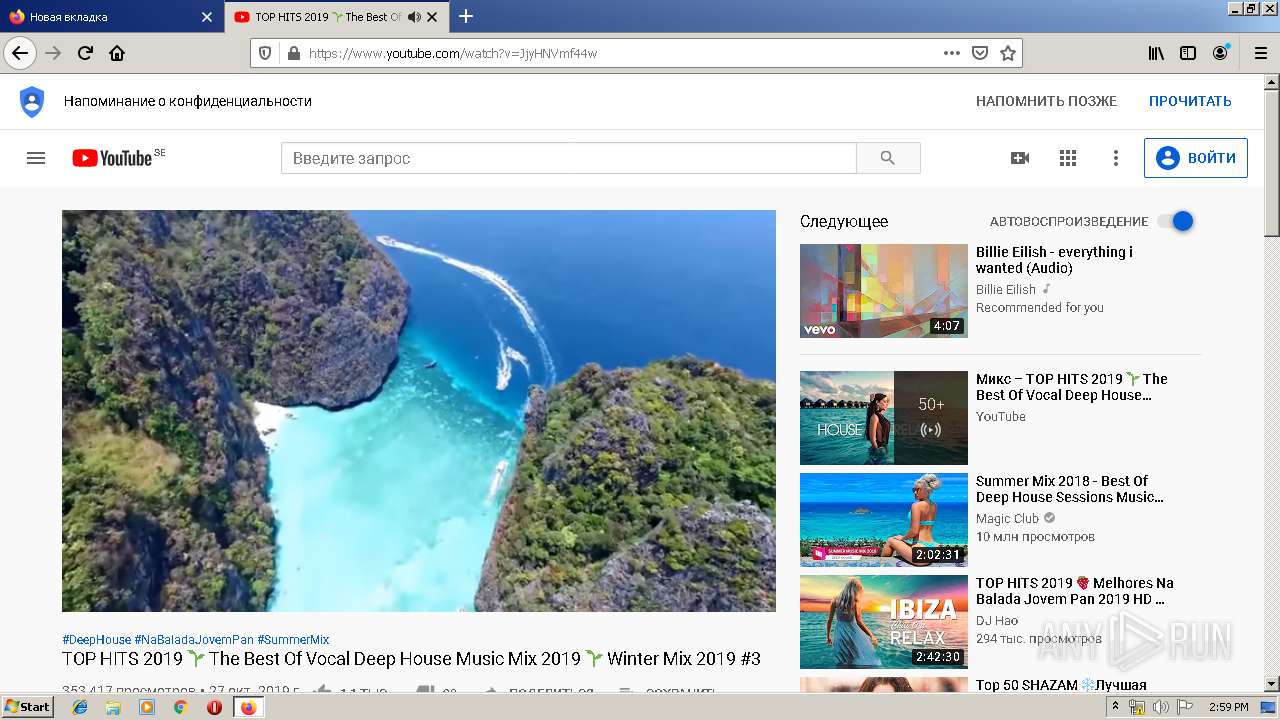1280x720 pixels.
Task: Mute the tab using the speaker icon
Action: 414,17
